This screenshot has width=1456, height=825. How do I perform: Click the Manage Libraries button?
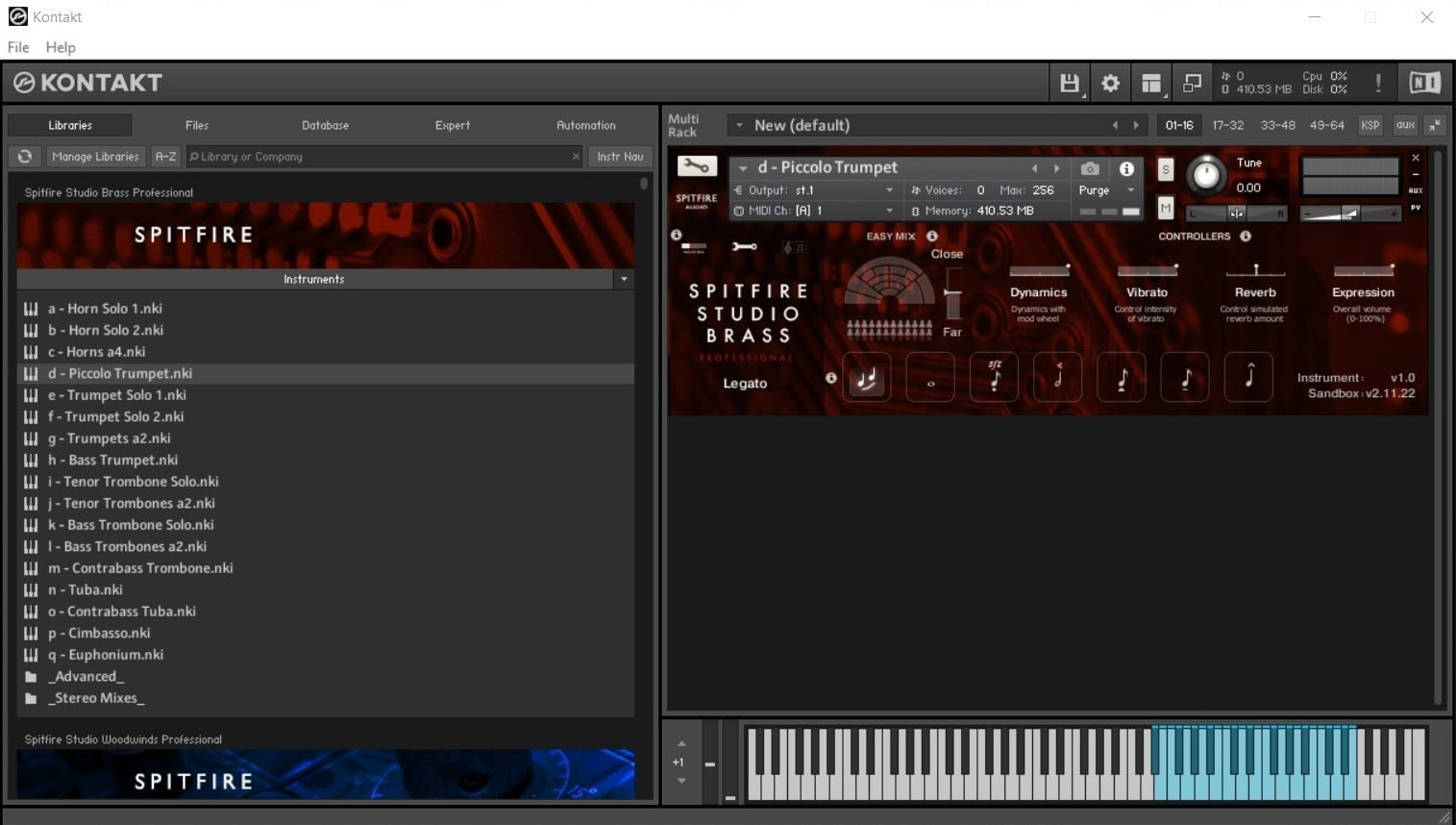click(95, 157)
